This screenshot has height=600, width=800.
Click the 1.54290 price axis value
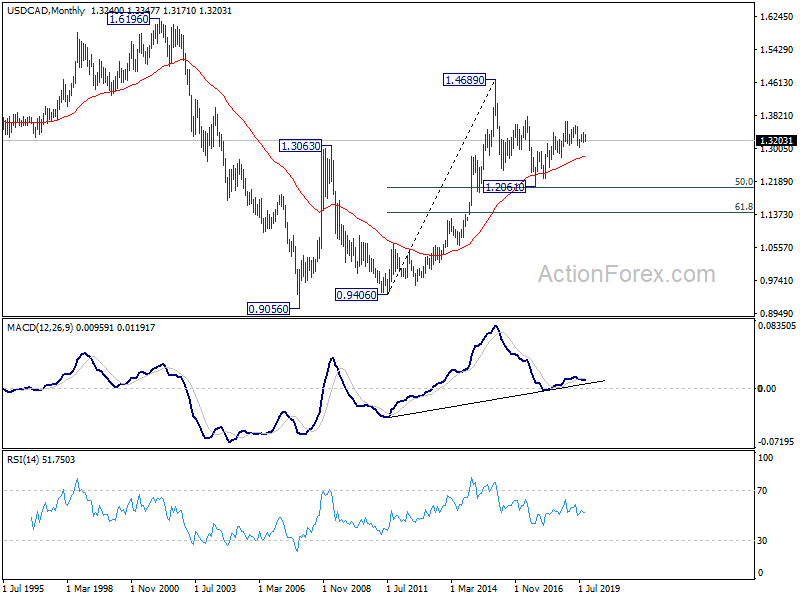pyautogui.click(x=777, y=49)
